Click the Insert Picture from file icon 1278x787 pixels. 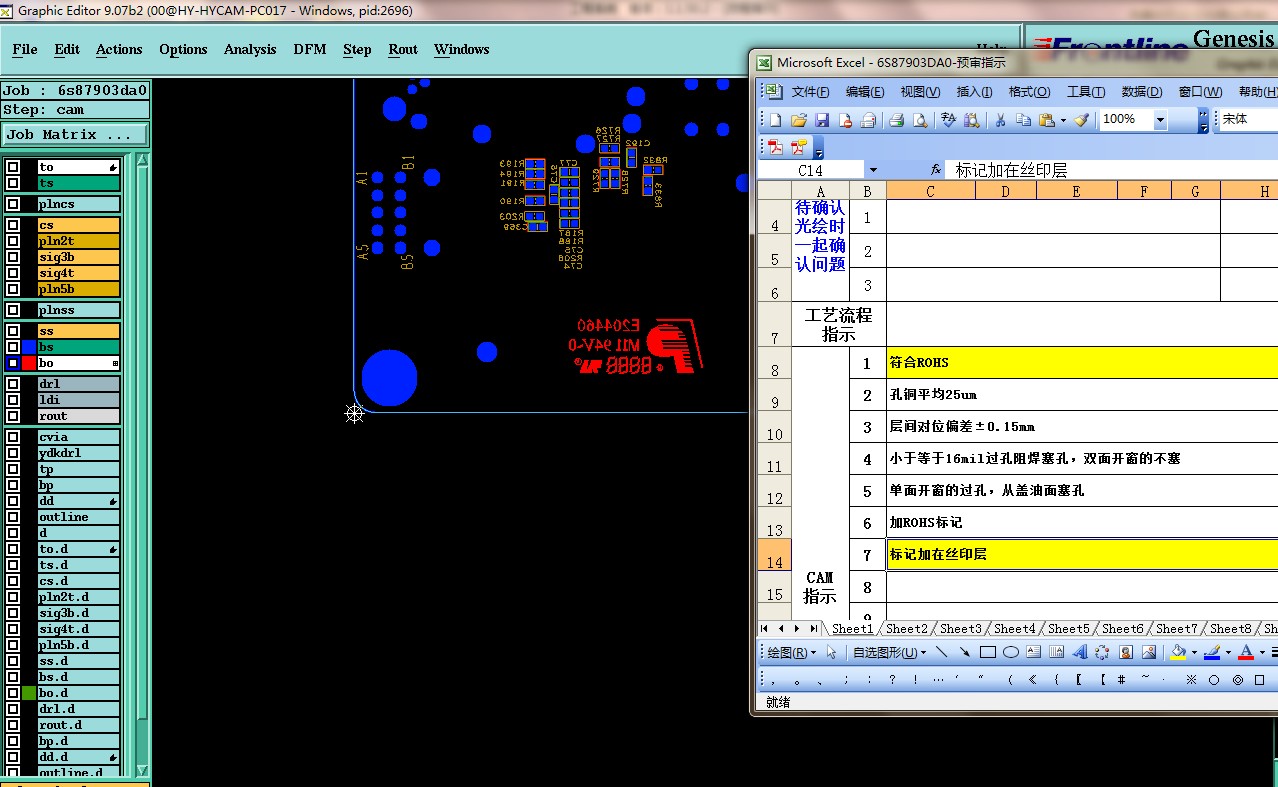pos(1149,653)
